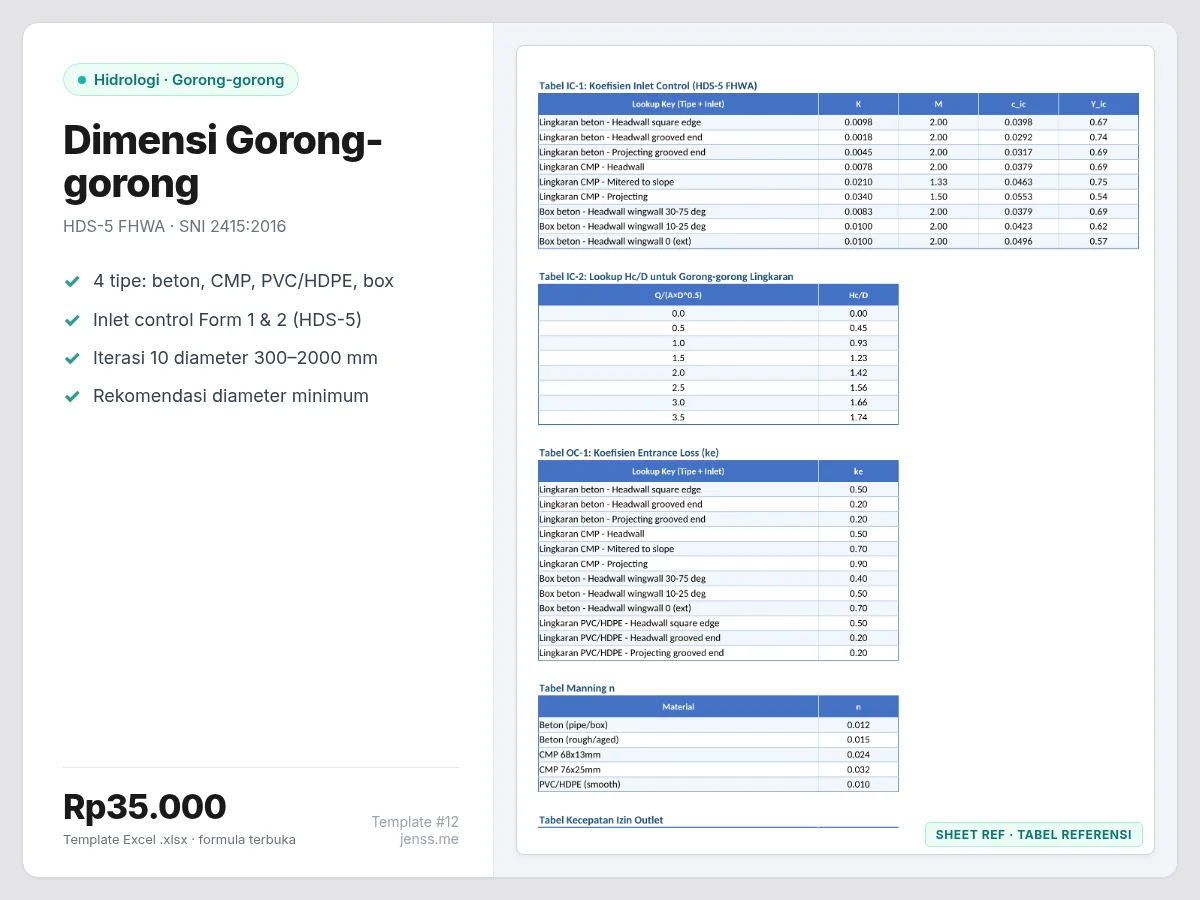
Task: Open the jenss.me link
Action: click(429, 839)
